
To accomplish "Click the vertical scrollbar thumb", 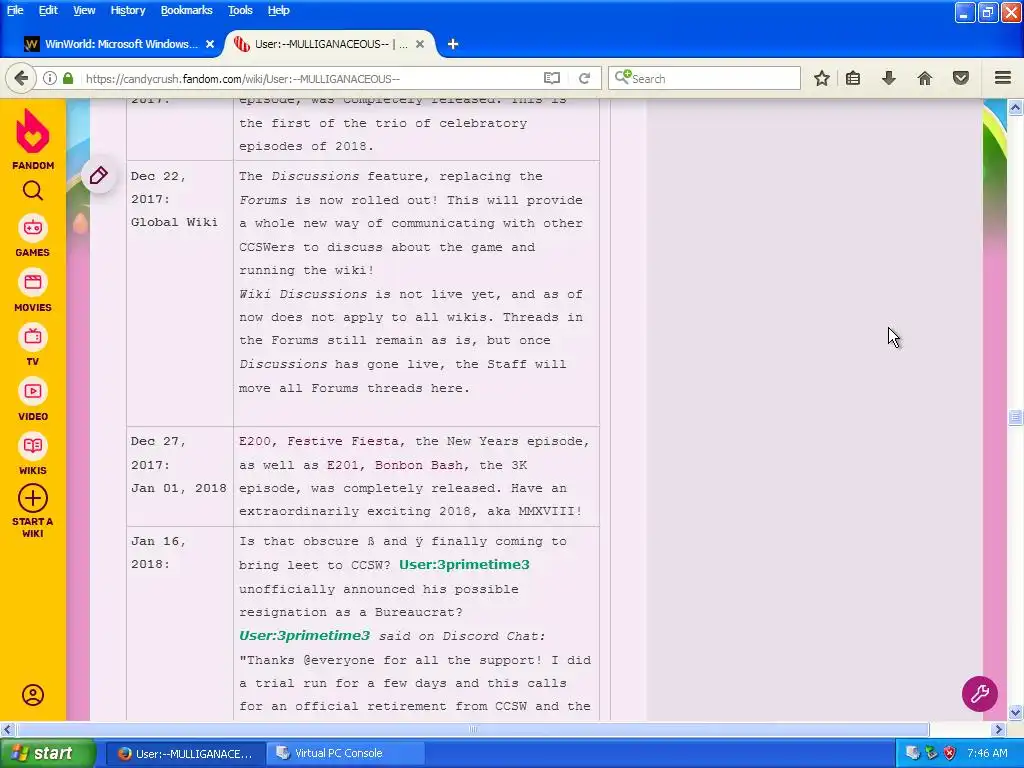I will click(1015, 417).
